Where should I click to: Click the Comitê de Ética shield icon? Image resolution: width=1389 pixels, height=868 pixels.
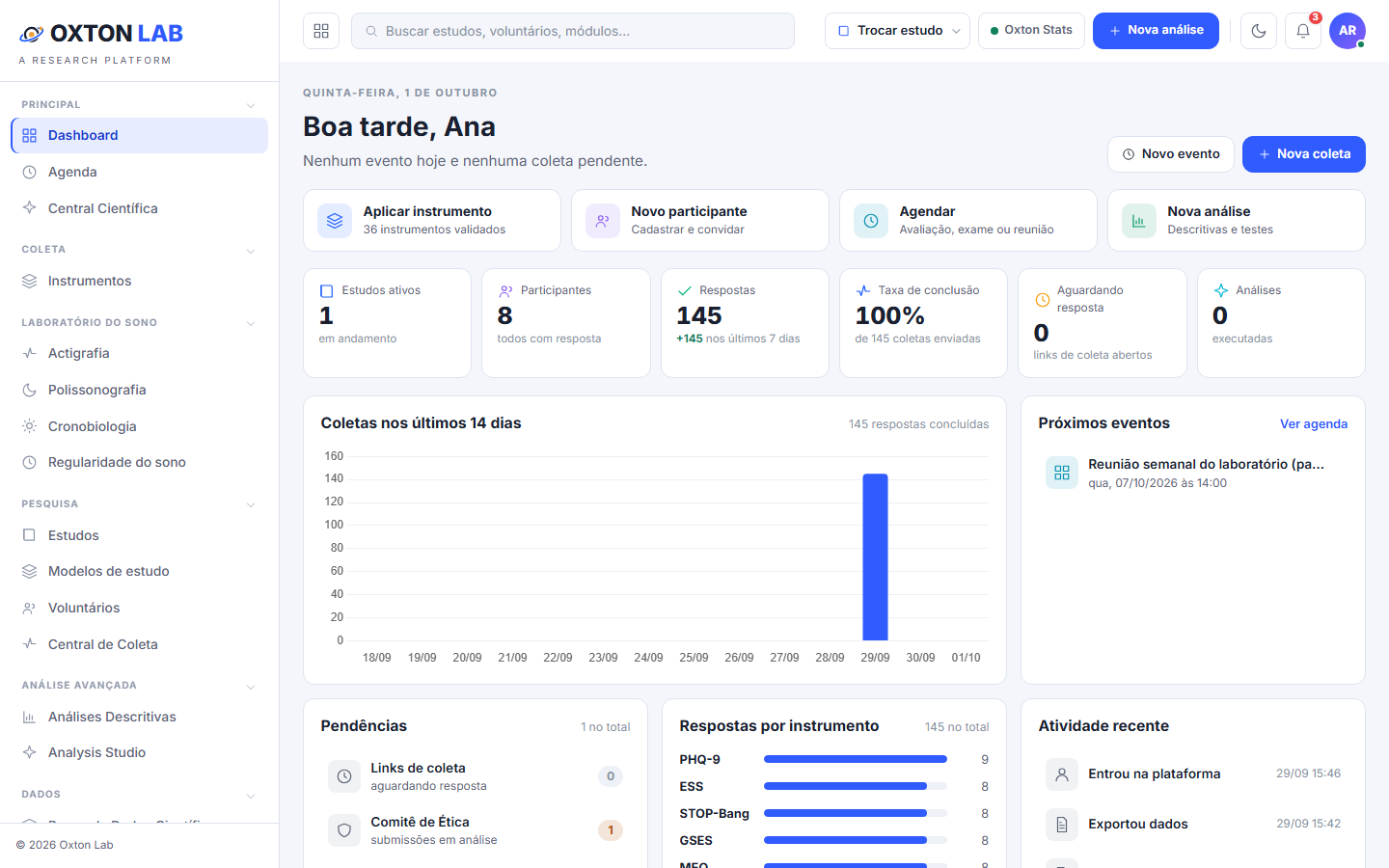tap(344, 830)
